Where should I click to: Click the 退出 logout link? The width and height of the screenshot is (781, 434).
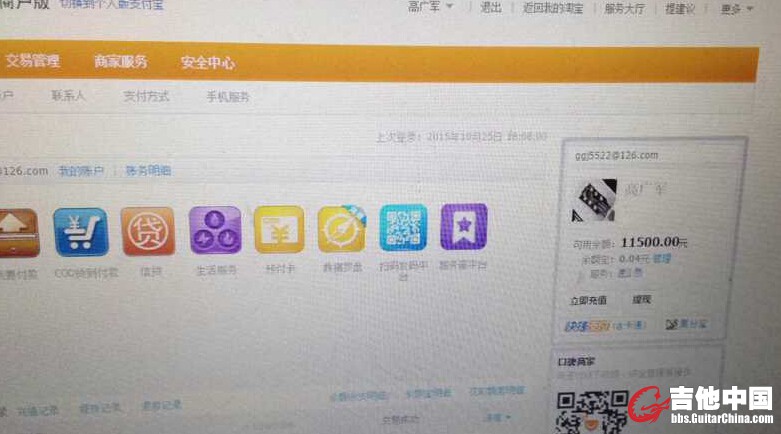tap(490, 7)
